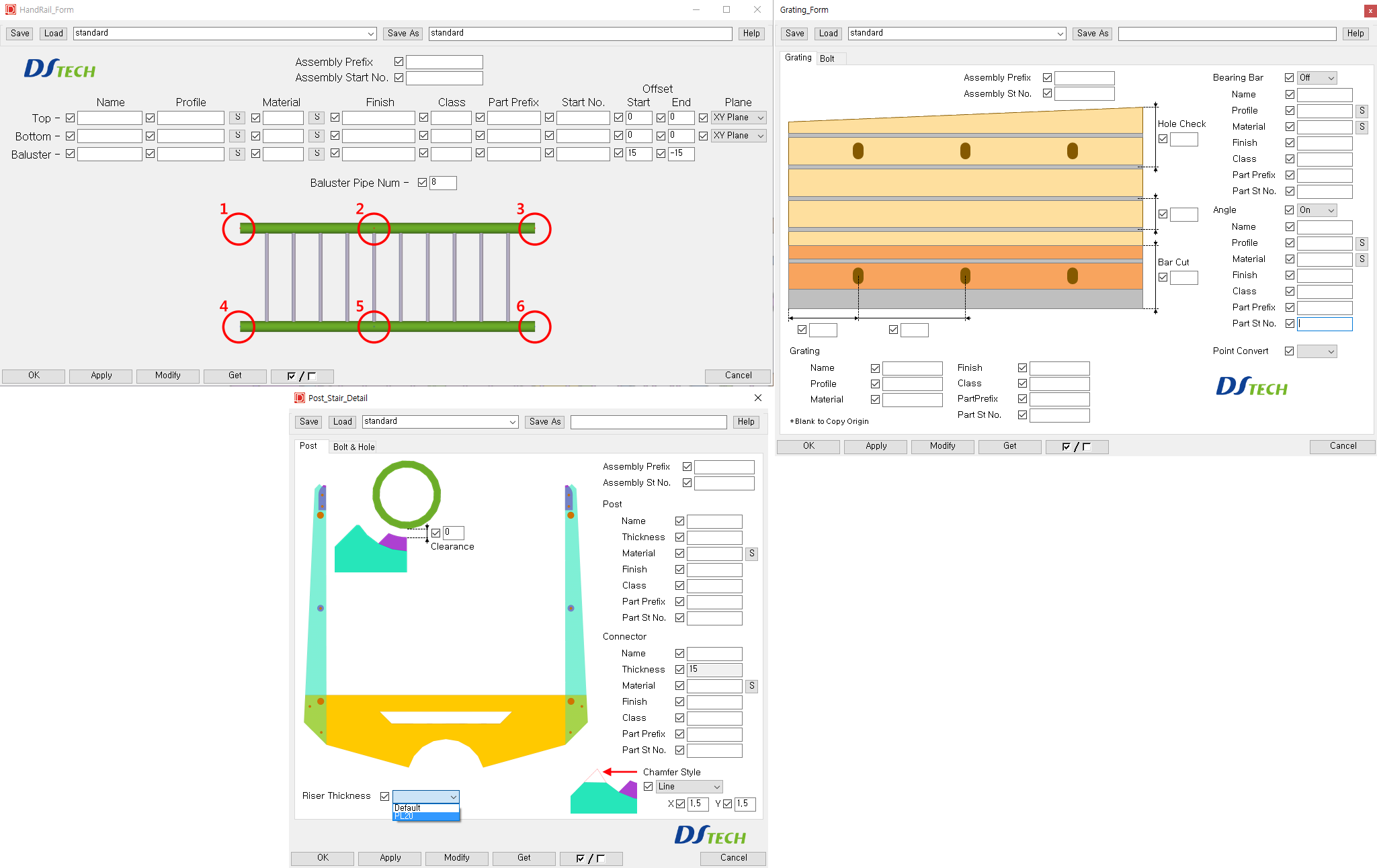Click red circle marker 6 on handrail

point(534,327)
